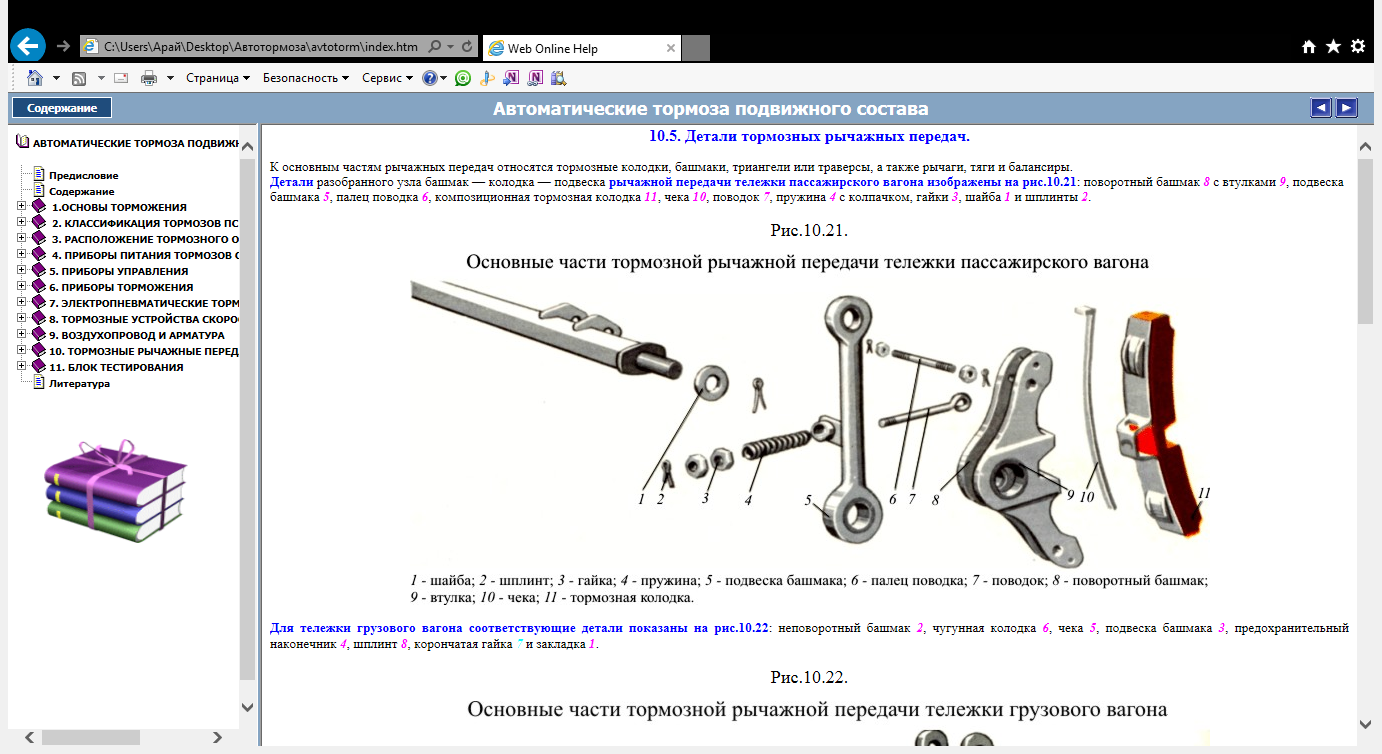This screenshot has width=1382, height=754.
Task: Expand the 3. РАСПОЛОЖЕНИЕ ТОРМОЗНОГО node
Action: (22, 239)
